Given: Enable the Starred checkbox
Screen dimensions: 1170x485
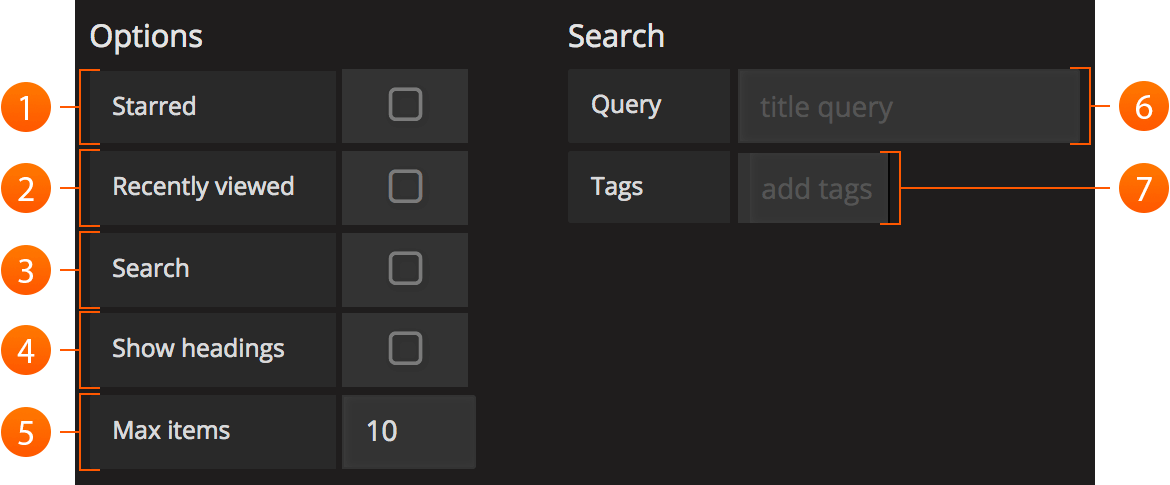Looking at the screenshot, I should [405, 105].
